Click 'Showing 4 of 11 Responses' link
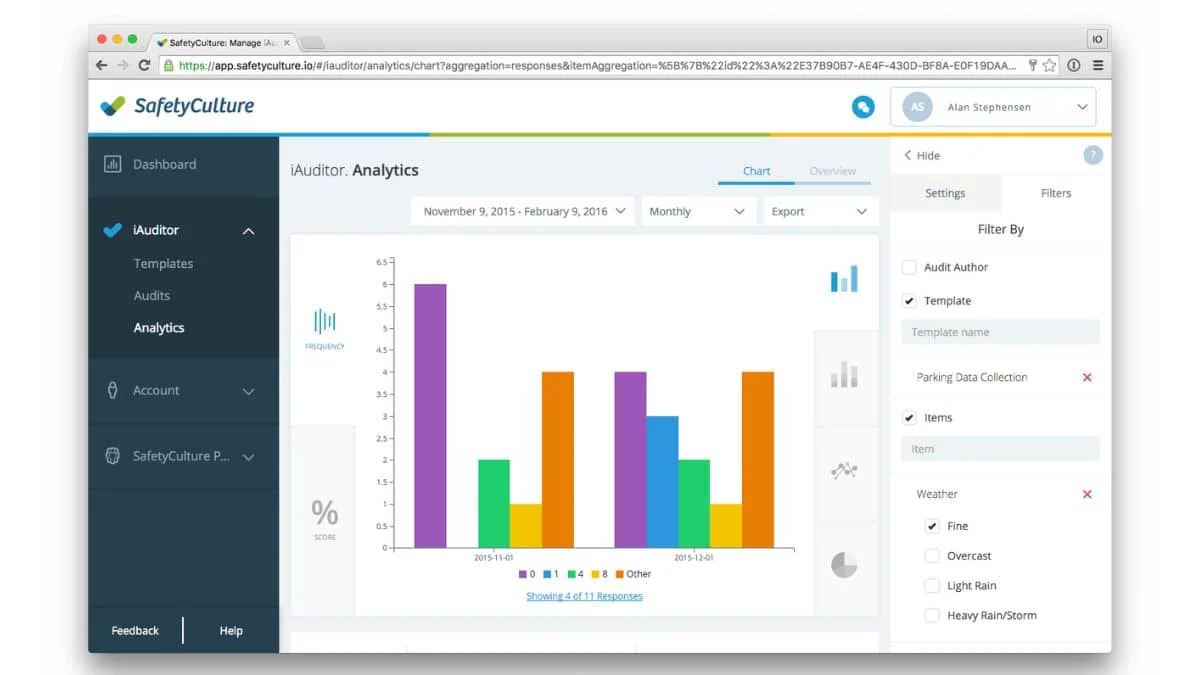 pos(584,596)
